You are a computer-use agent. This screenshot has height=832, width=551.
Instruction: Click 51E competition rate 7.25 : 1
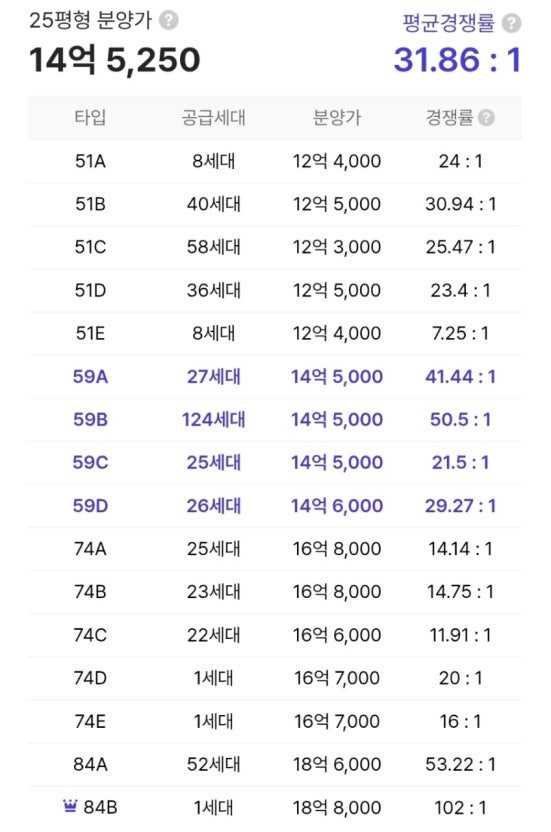tap(460, 333)
